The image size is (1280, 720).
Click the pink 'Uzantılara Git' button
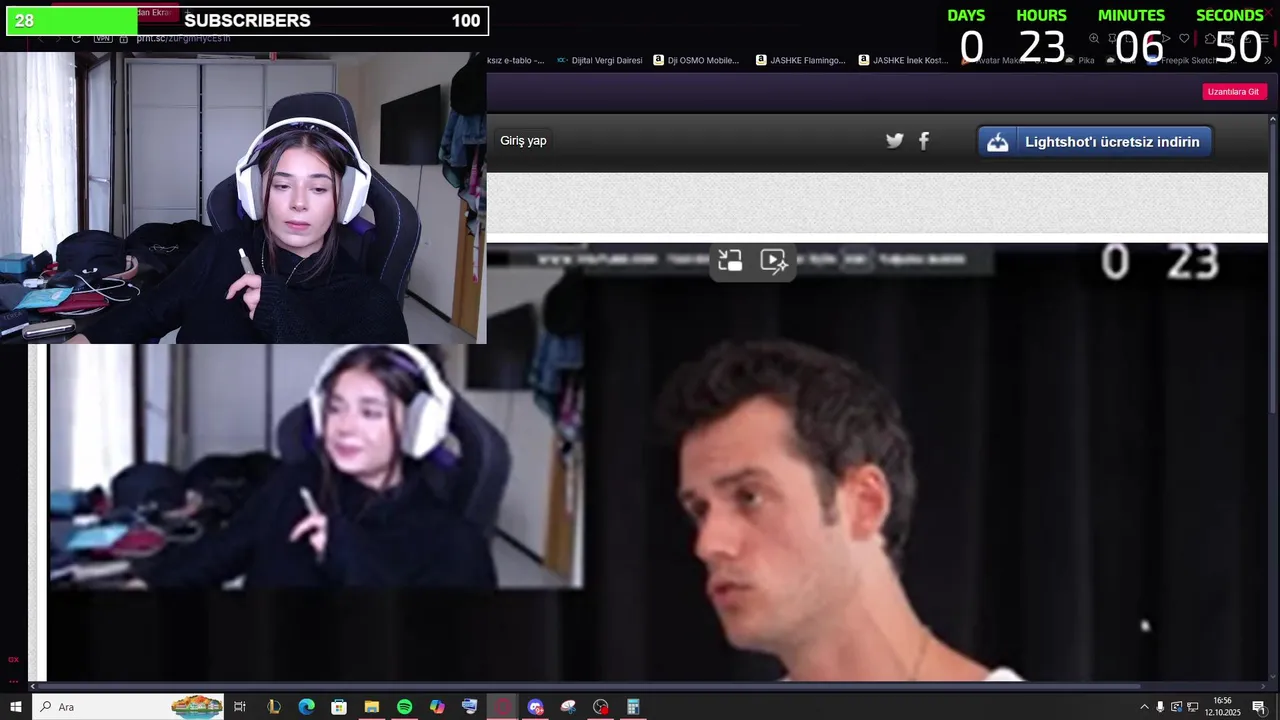(x=1233, y=91)
